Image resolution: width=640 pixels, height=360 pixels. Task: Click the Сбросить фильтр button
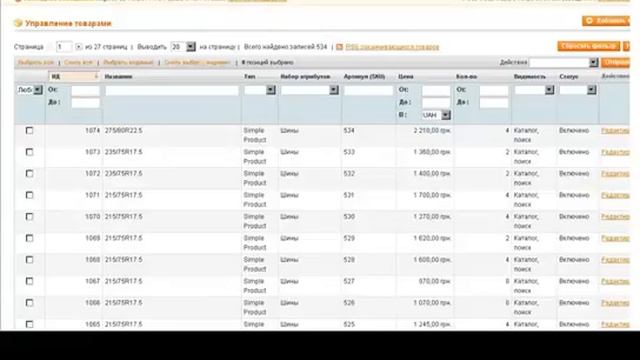[589, 46]
